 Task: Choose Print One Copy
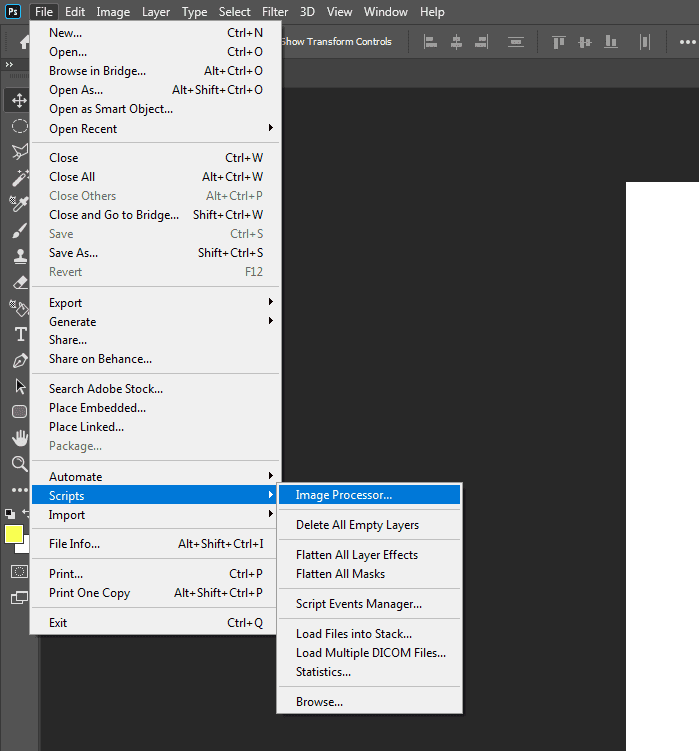(x=155, y=592)
